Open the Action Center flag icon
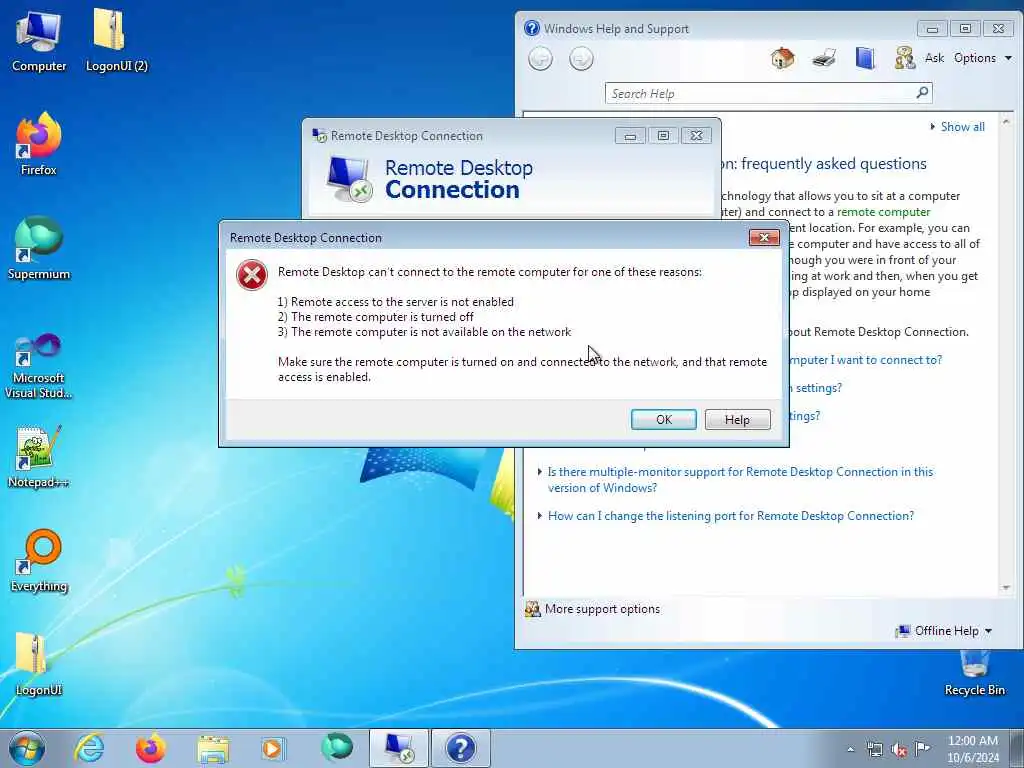 click(922, 749)
